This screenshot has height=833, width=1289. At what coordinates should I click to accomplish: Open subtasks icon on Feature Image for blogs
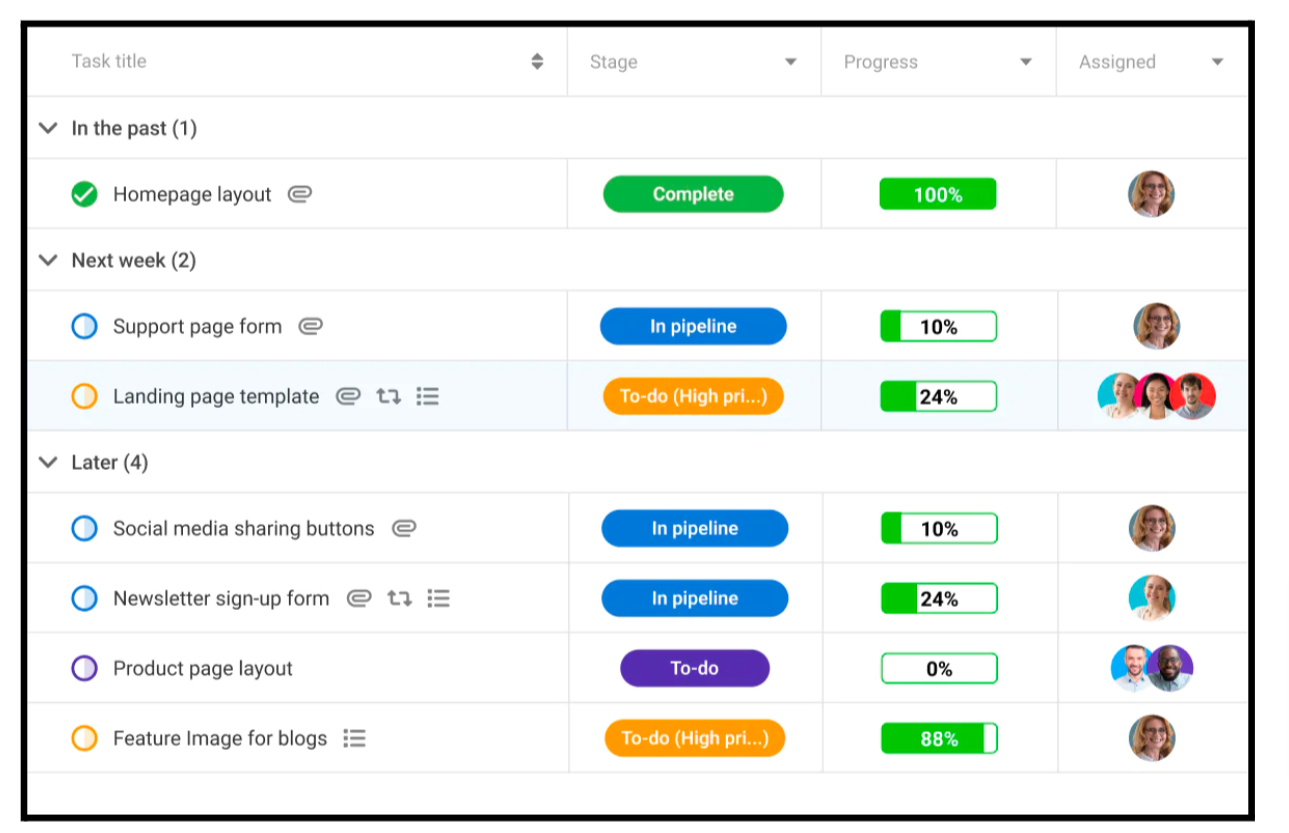click(x=354, y=739)
